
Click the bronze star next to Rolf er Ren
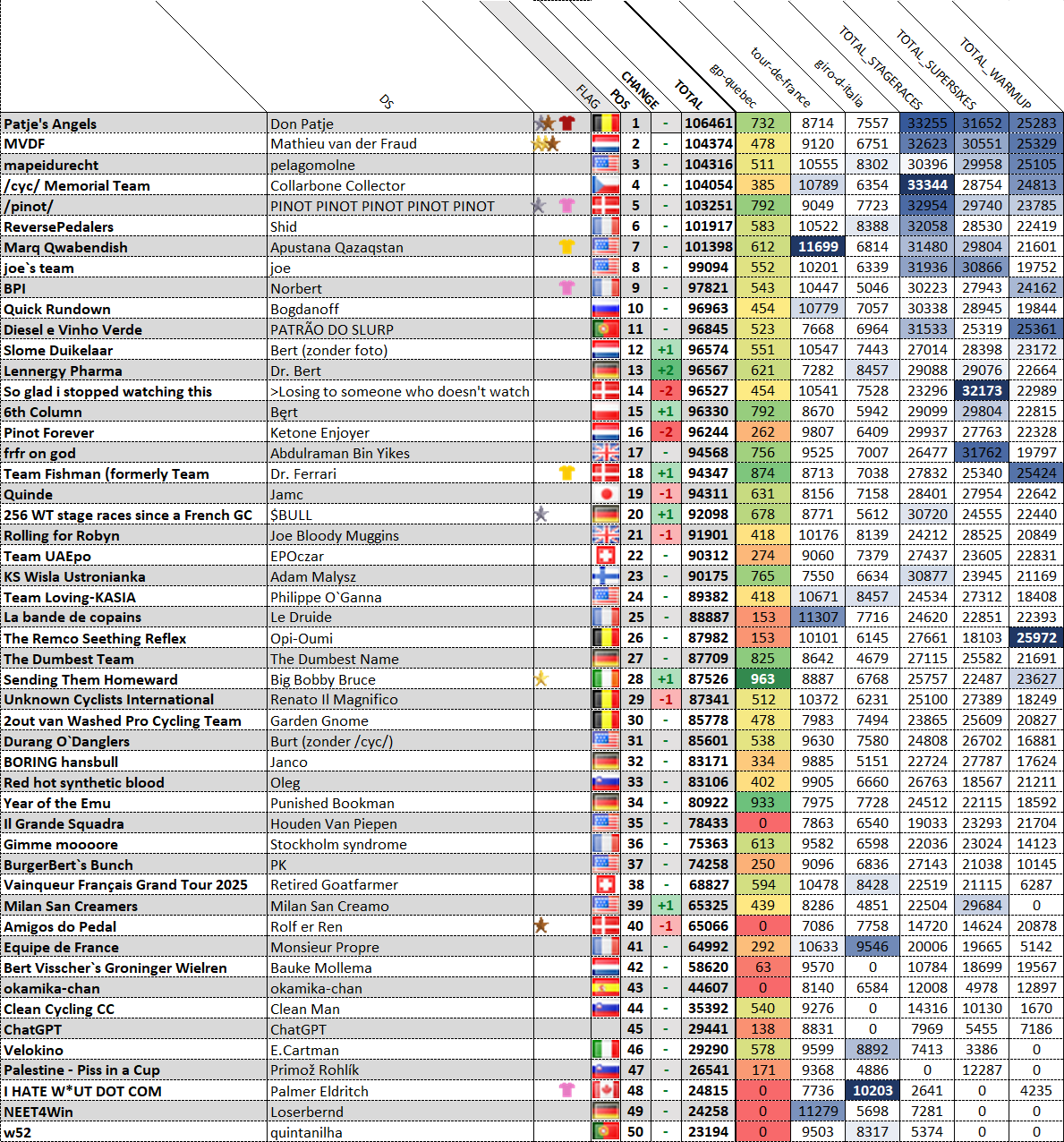tap(541, 926)
